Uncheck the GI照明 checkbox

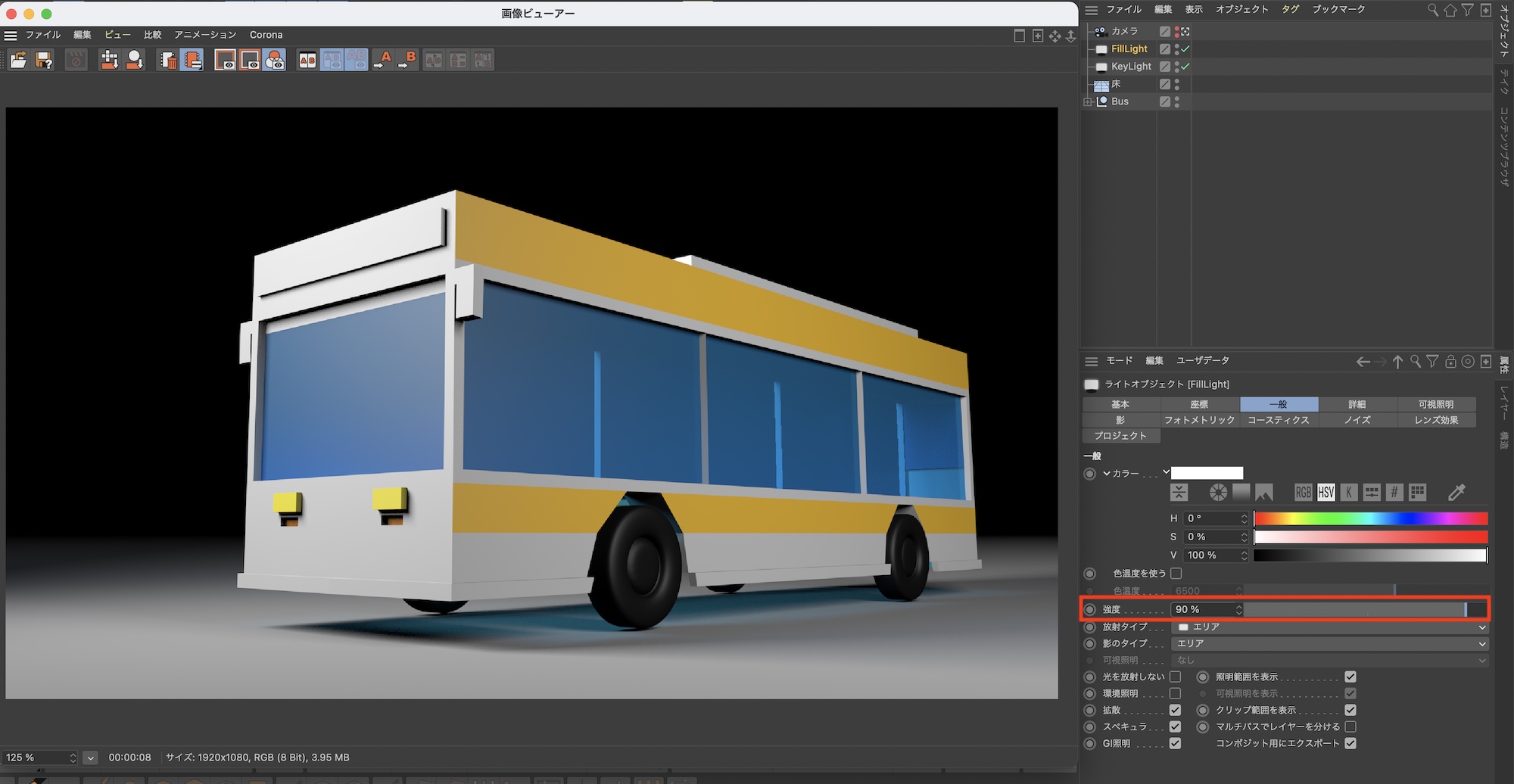coord(1175,743)
